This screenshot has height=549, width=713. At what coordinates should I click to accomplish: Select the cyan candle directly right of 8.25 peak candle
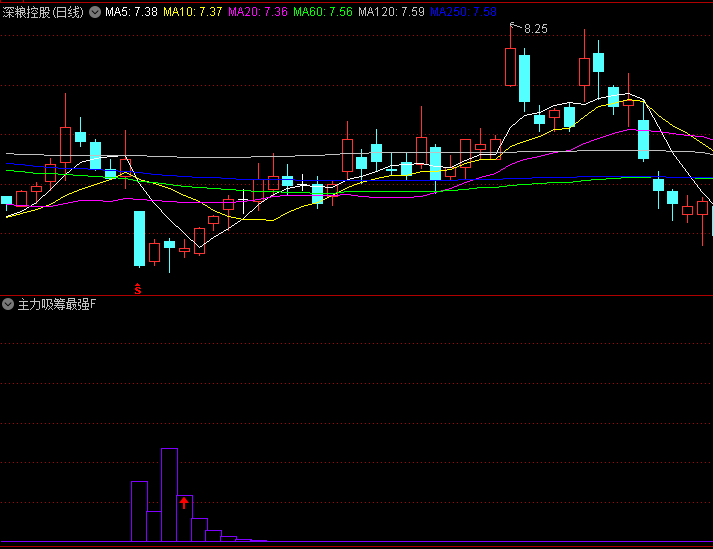(x=525, y=79)
